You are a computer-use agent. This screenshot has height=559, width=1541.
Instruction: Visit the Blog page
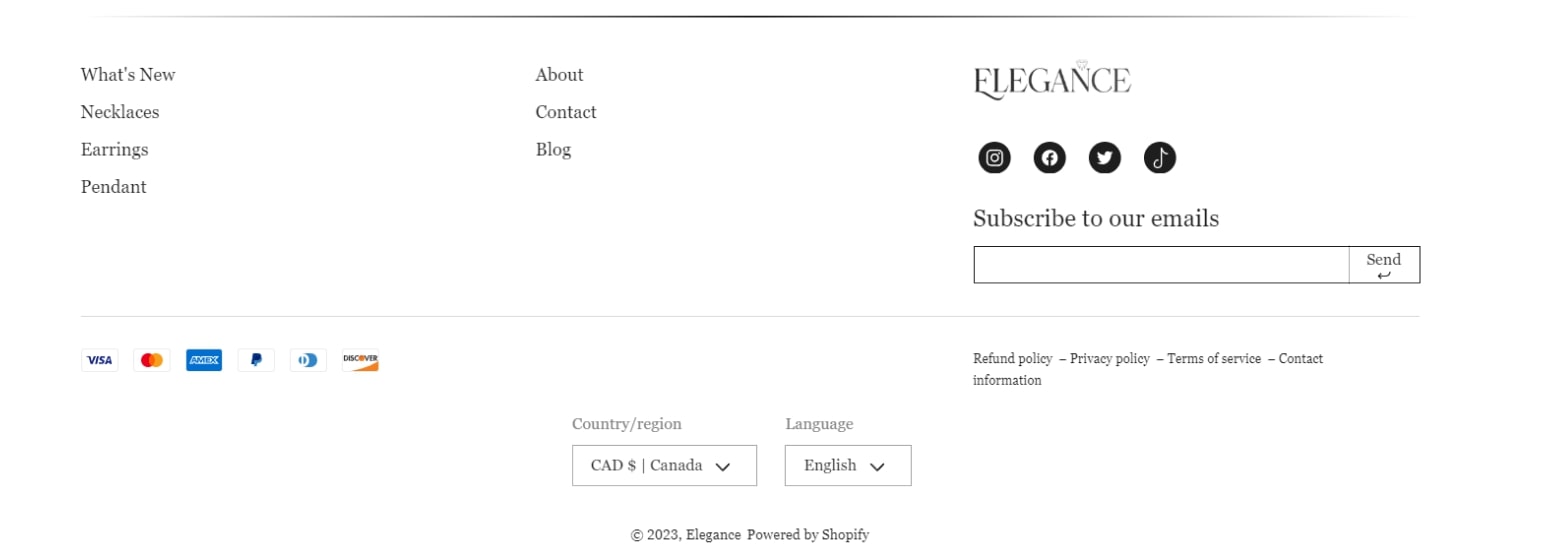[x=553, y=150]
